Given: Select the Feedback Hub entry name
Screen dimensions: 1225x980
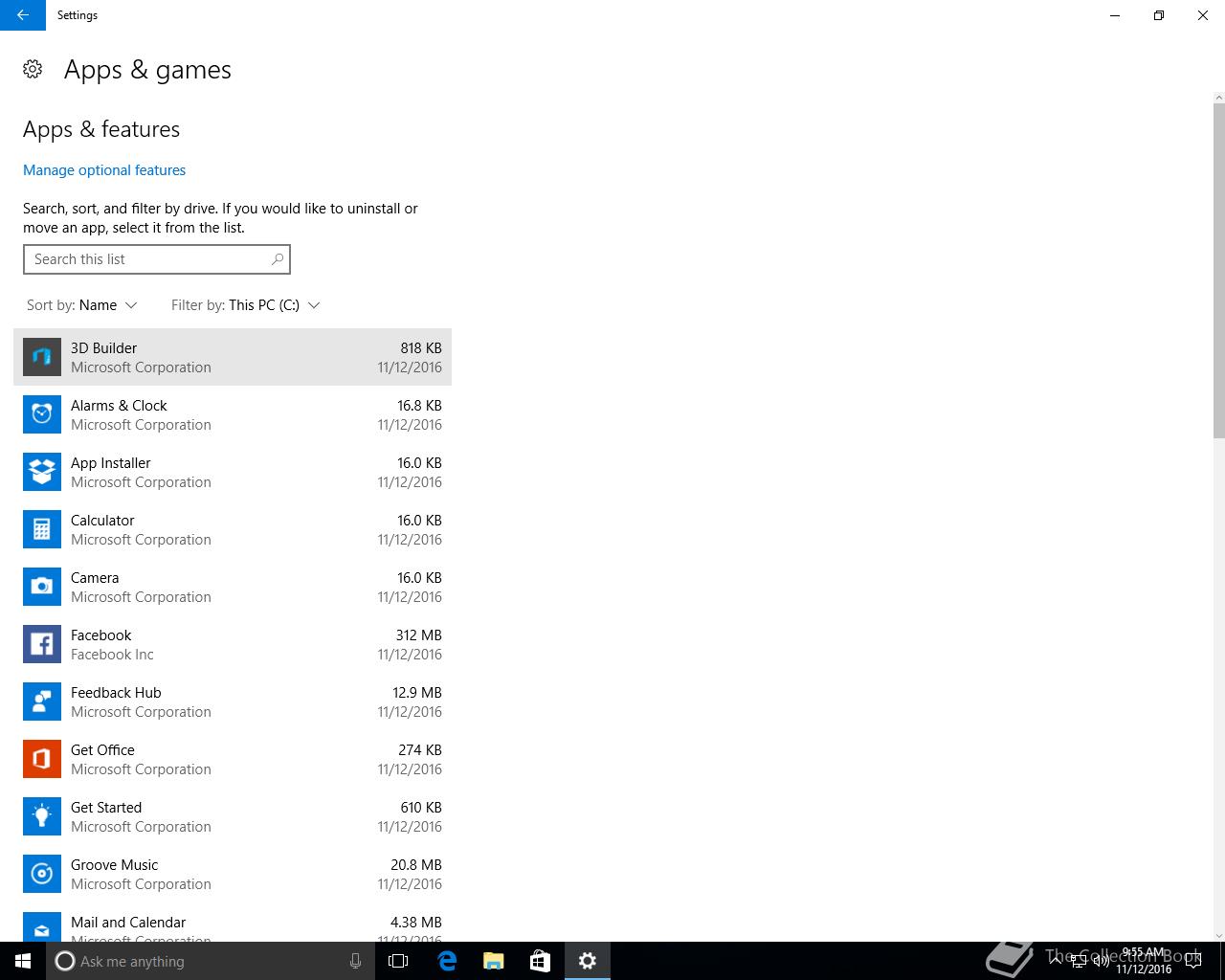Looking at the screenshot, I should click(x=116, y=693).
